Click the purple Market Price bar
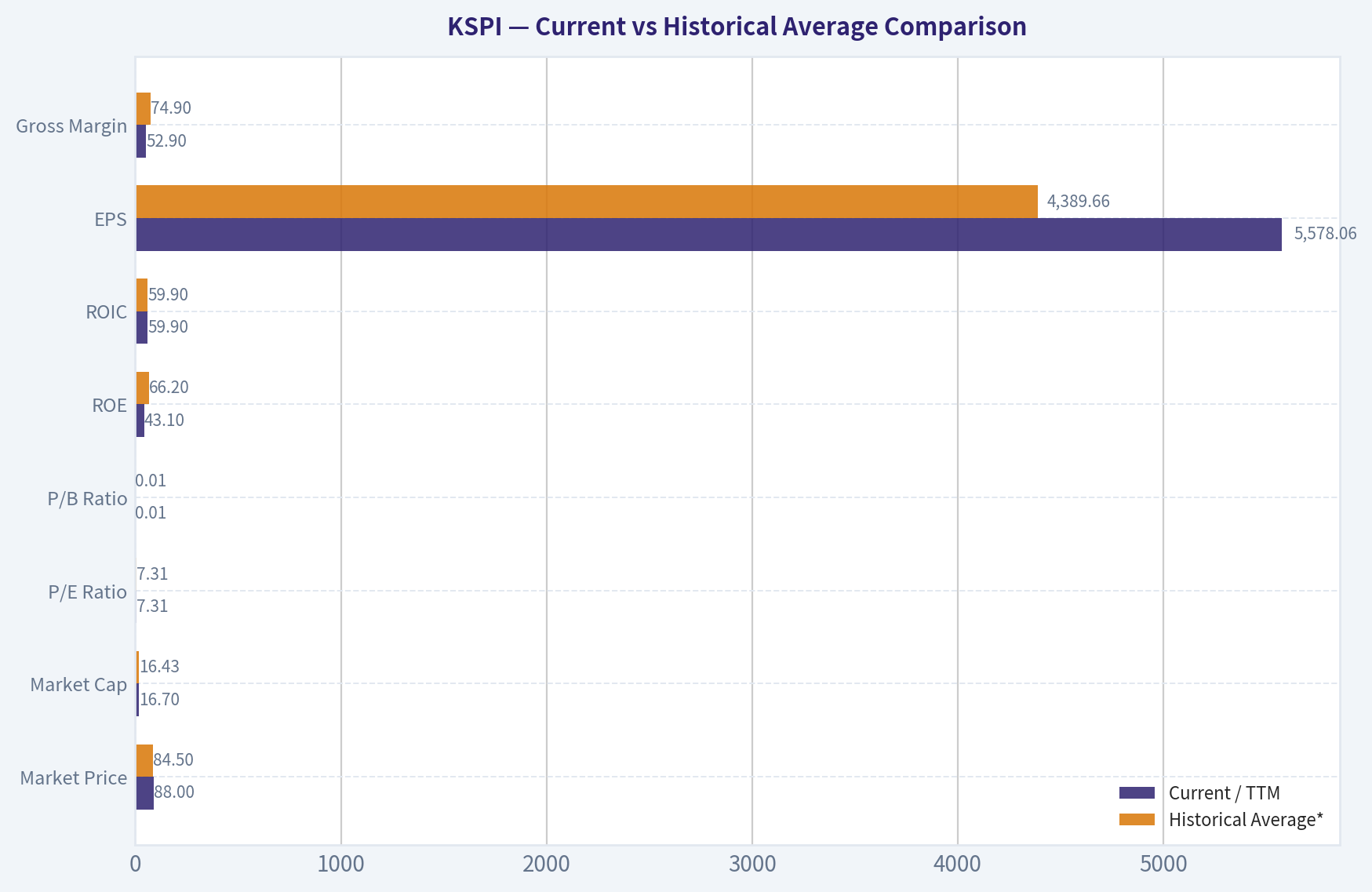The image size is (1372, 892). pyautogui.click(x=145, y=793)
